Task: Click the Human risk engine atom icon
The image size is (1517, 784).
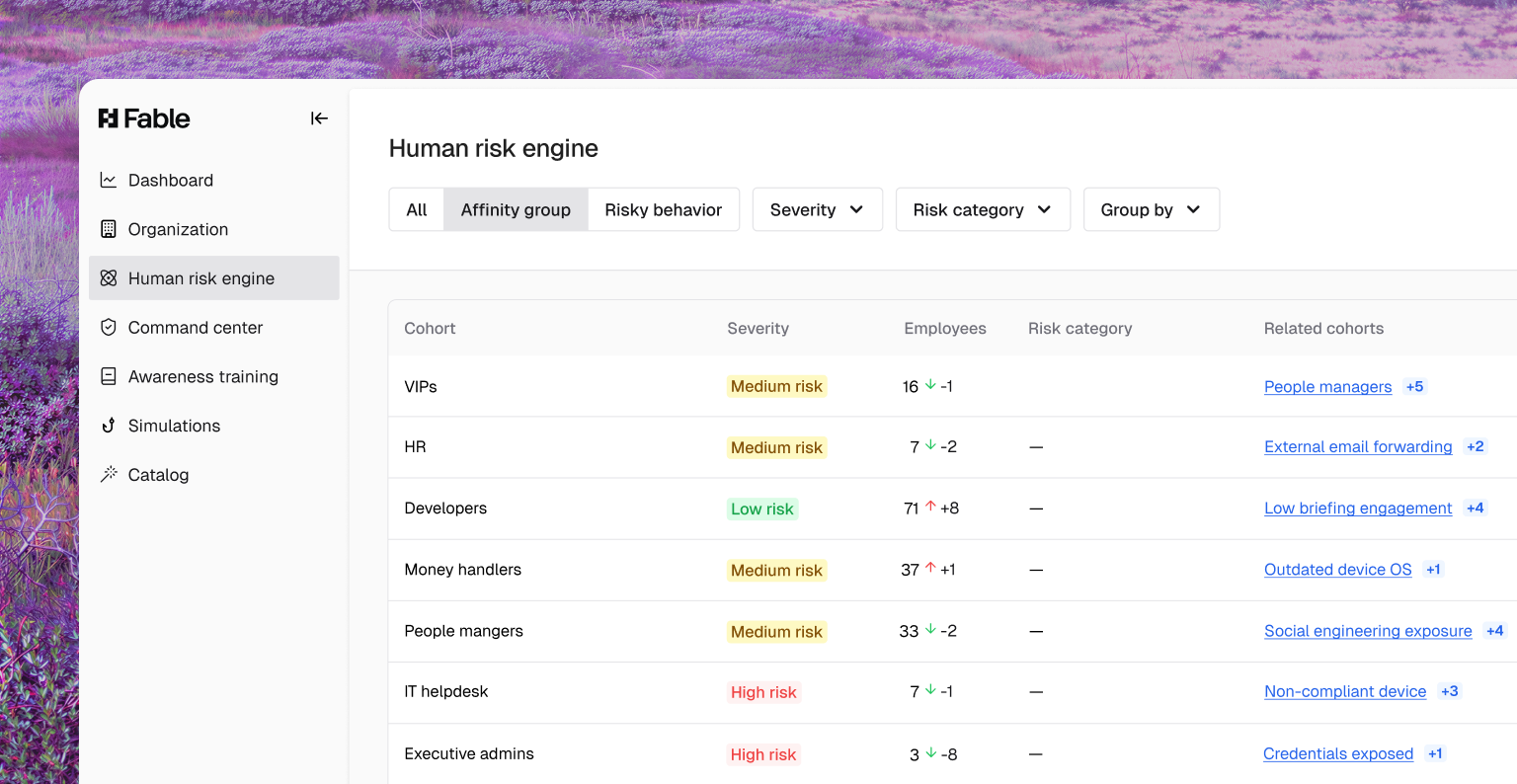Action: tap(109, 278)
